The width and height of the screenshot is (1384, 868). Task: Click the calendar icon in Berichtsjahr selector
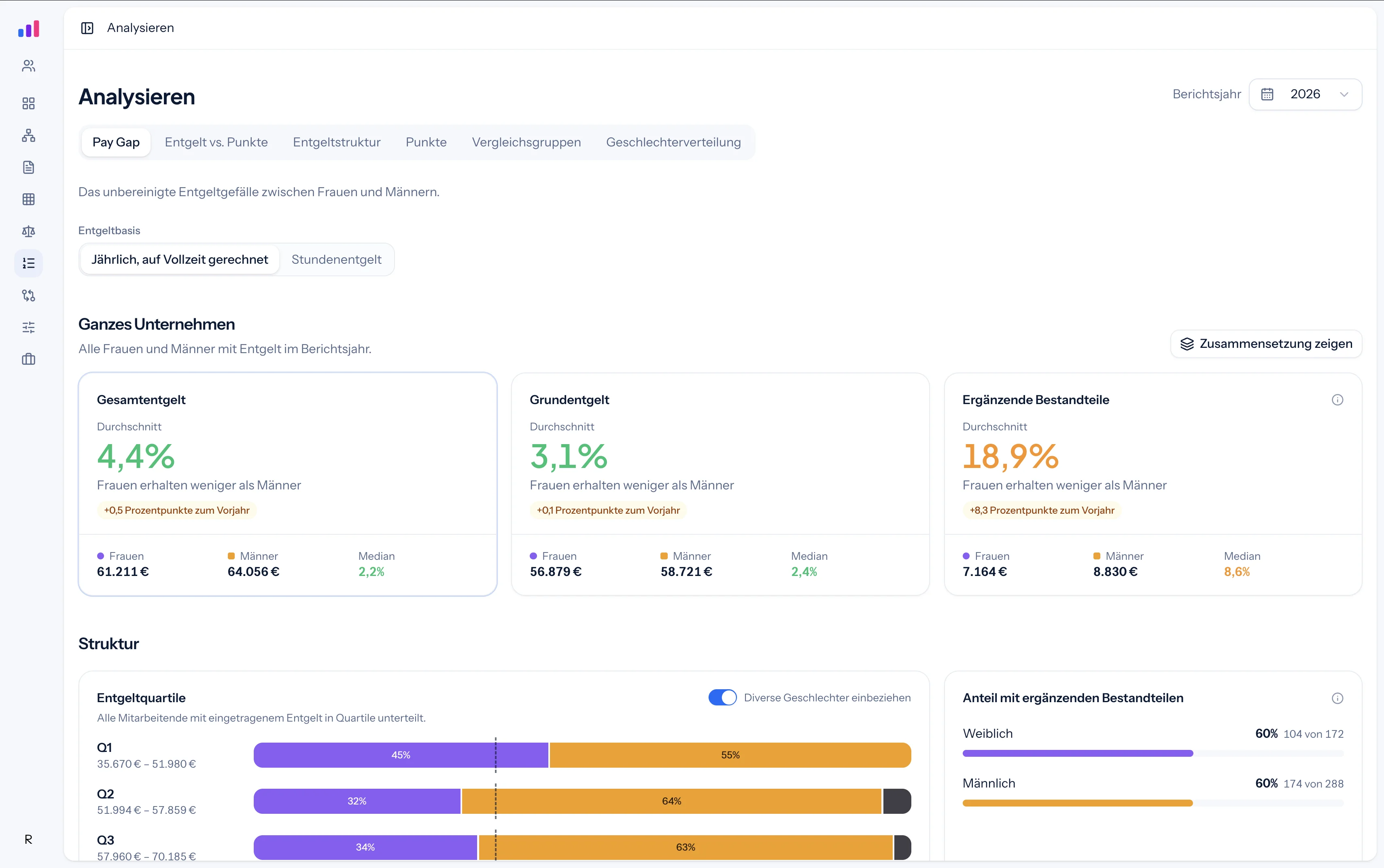click(1267, 94)
